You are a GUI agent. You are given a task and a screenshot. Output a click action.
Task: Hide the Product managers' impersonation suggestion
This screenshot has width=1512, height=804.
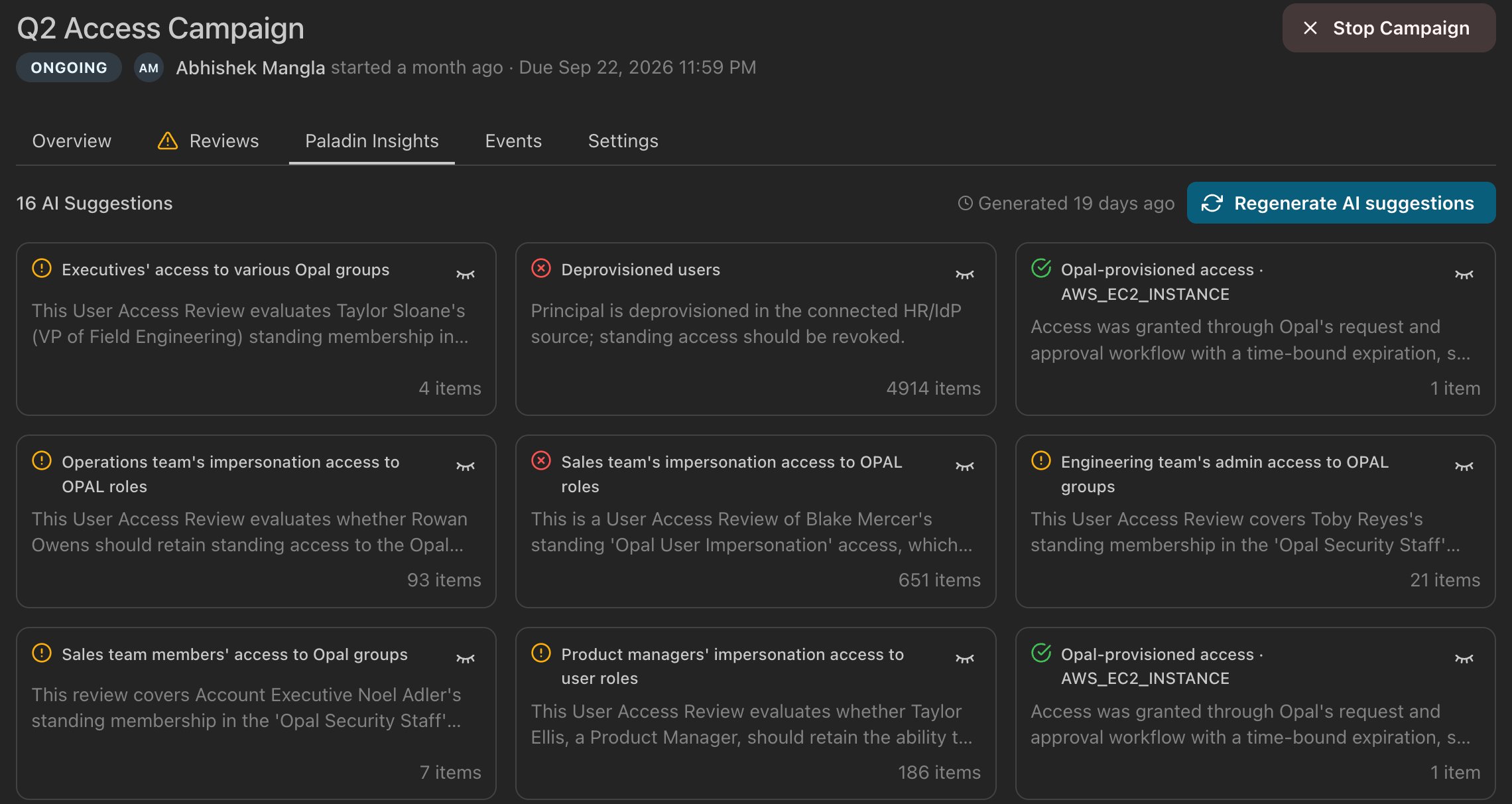coord(965,659)
